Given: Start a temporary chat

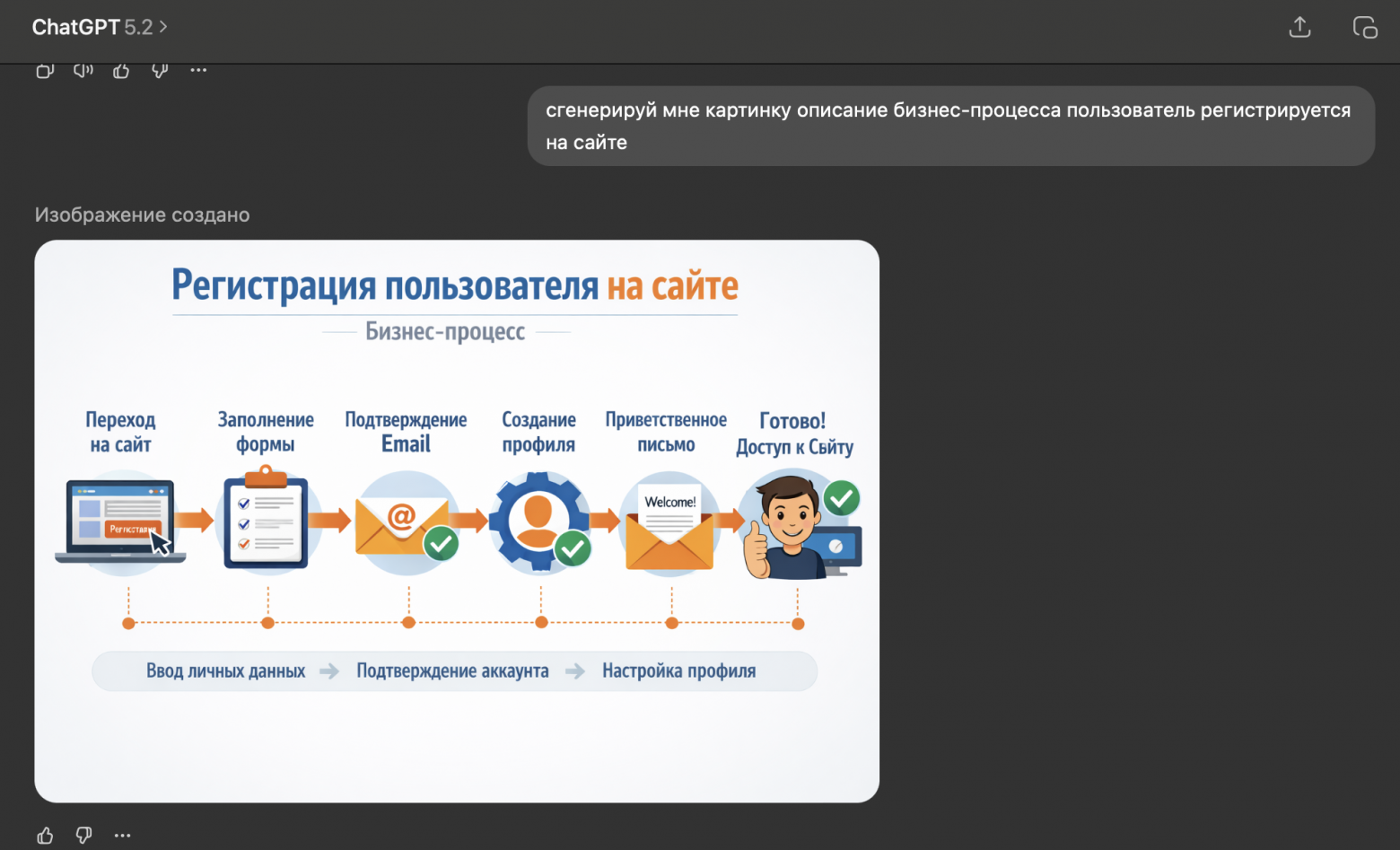Looking at the screenshot, I should coord(1364,27).
